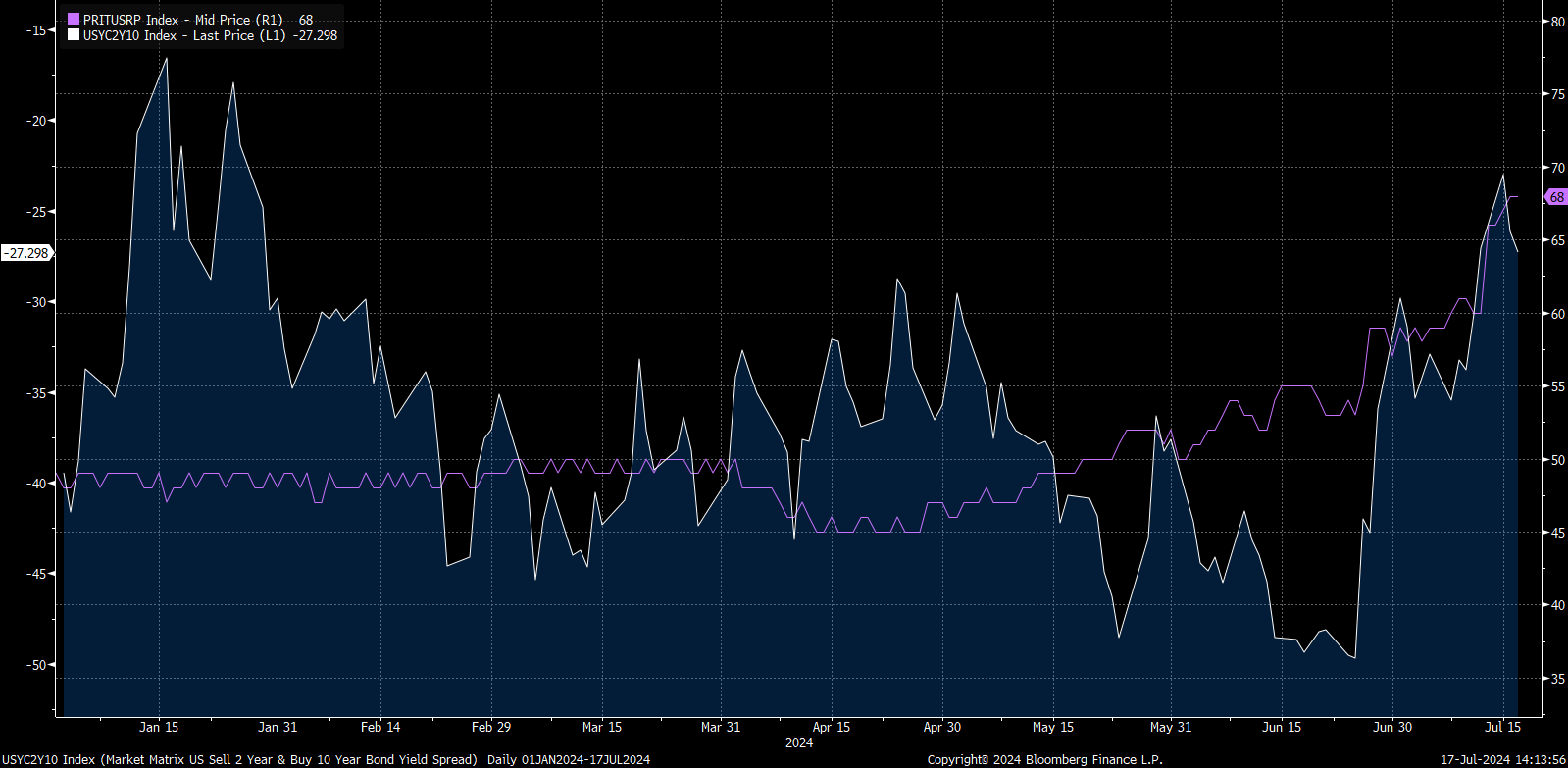Click the Feb 29 date axis label
Screen dimensions: 1568x768
coord(491,727)
